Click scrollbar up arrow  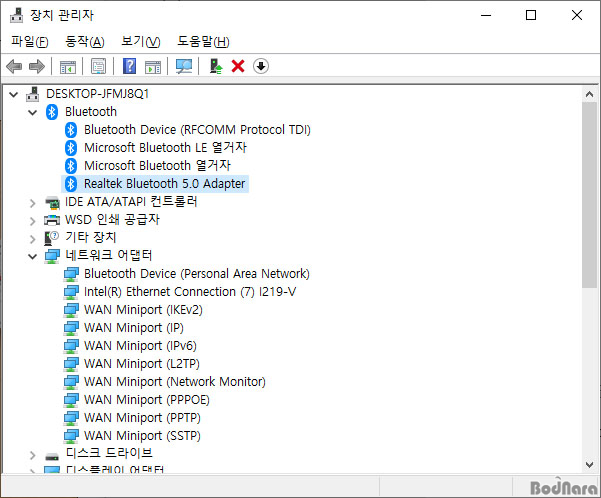(x=590, y=94)
